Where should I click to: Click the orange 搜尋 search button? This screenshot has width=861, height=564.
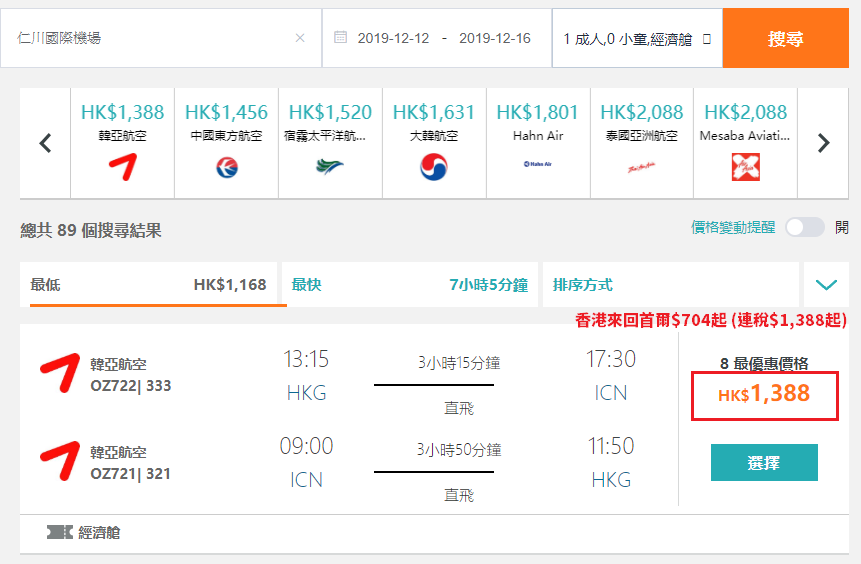point(785,38)
